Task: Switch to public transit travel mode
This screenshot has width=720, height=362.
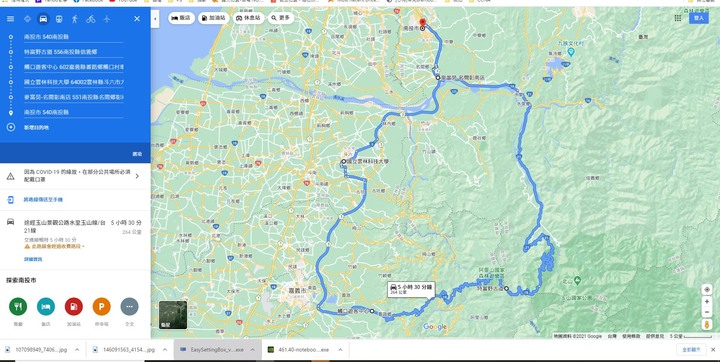Action: pyautogui.click(x=59, y=19)
